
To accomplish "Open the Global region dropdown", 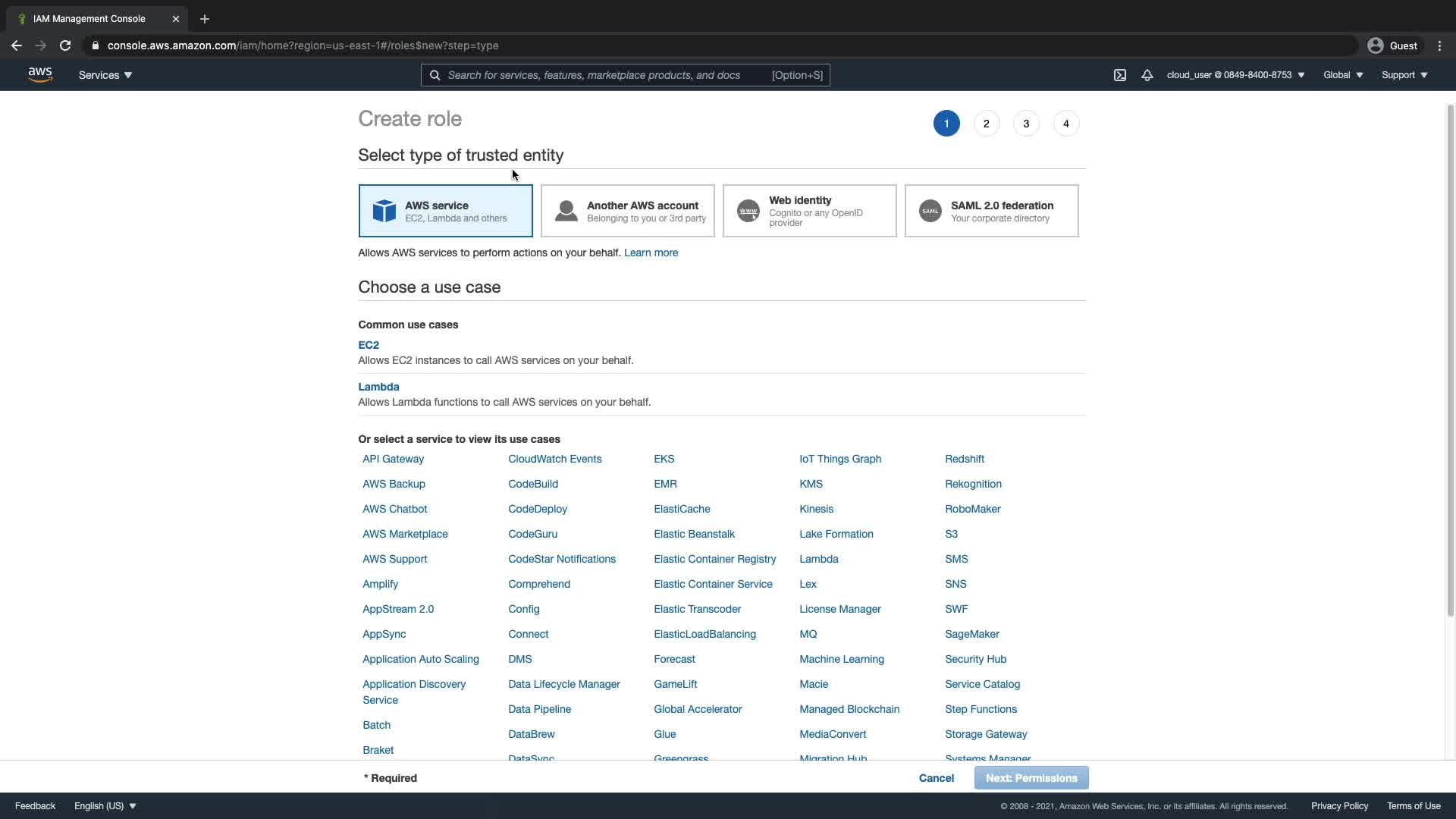I will [1342, 75].
